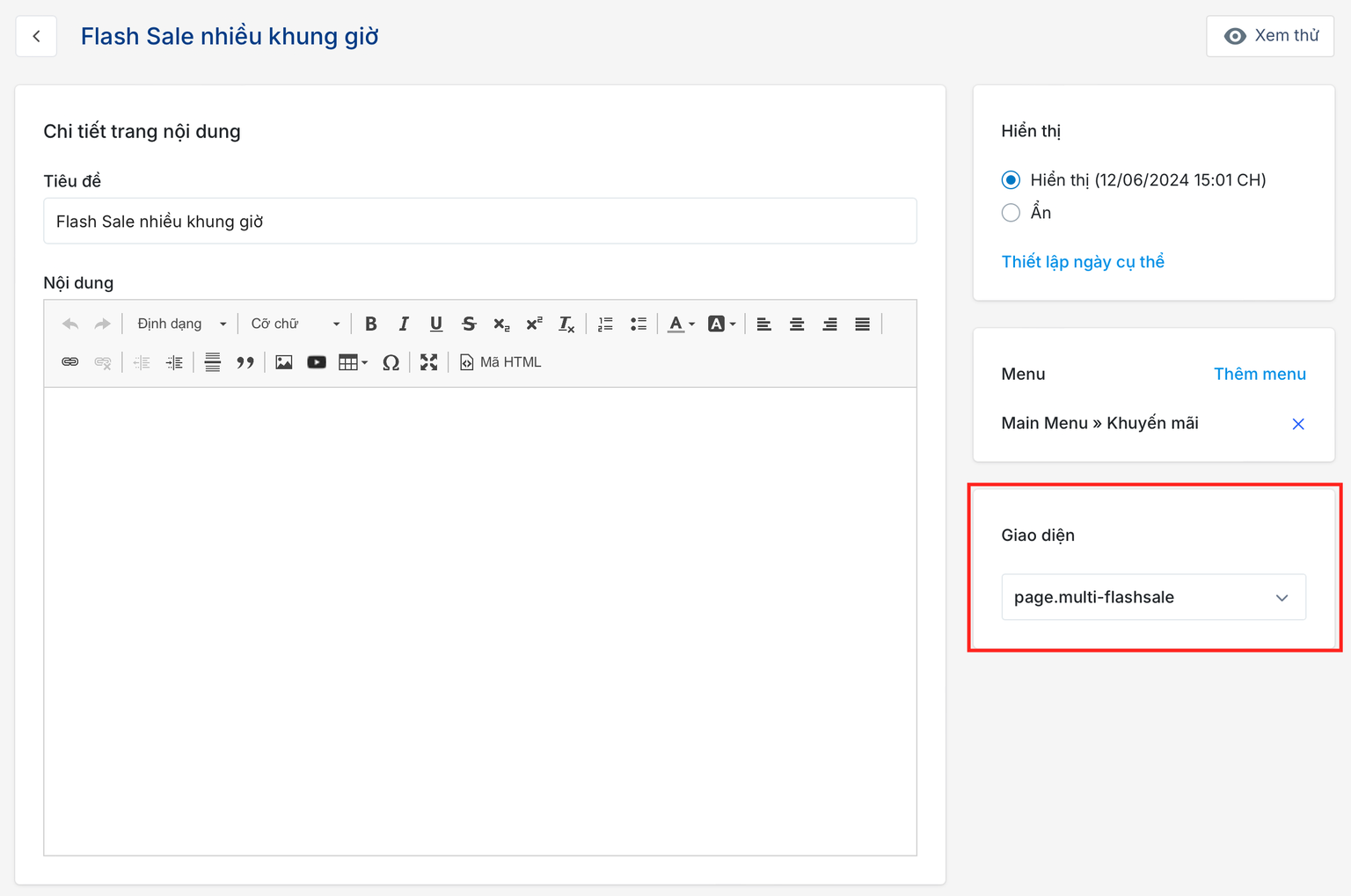Image resolution: width=1351 pixels, height=896 pixels.
Task: Preview the page with Xem thử
Action: coord(1270,36)
